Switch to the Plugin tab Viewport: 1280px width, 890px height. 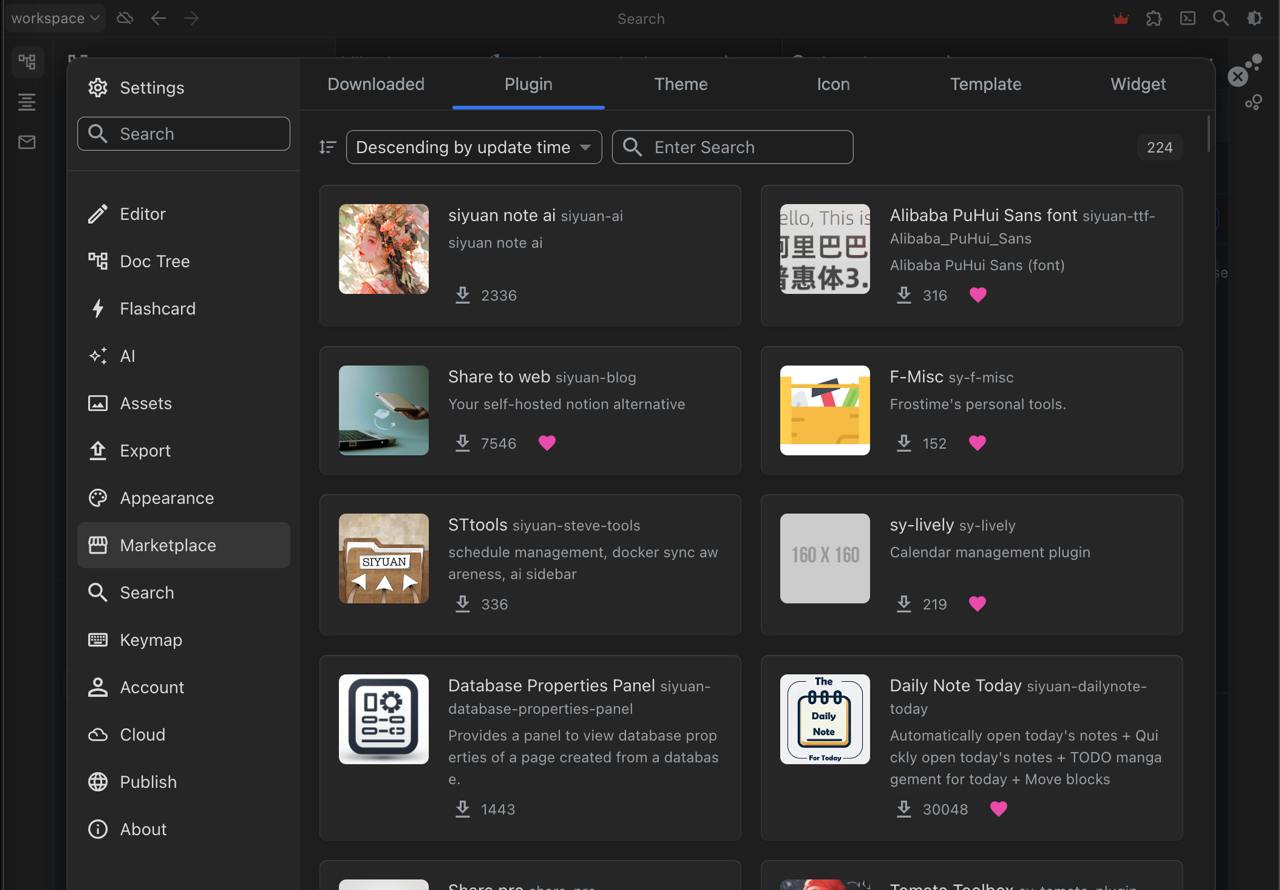tap(528, 84)
